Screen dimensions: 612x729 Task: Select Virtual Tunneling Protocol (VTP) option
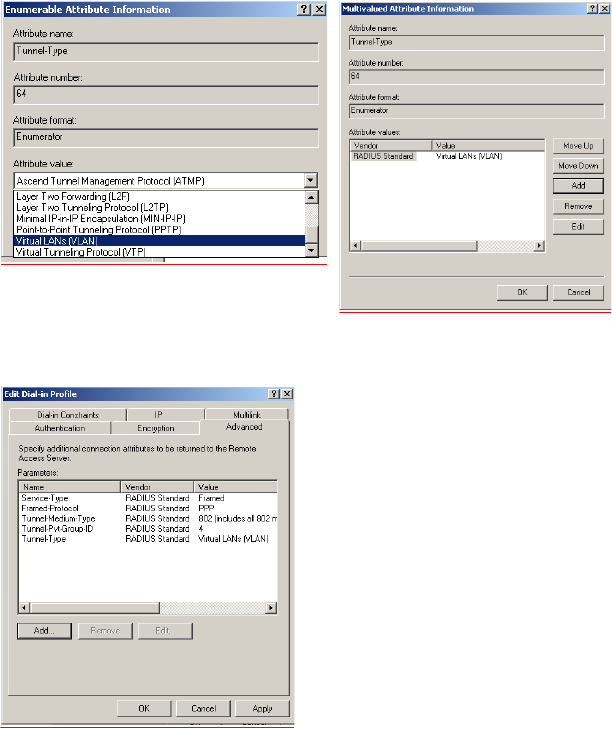[x=160, y=252]
